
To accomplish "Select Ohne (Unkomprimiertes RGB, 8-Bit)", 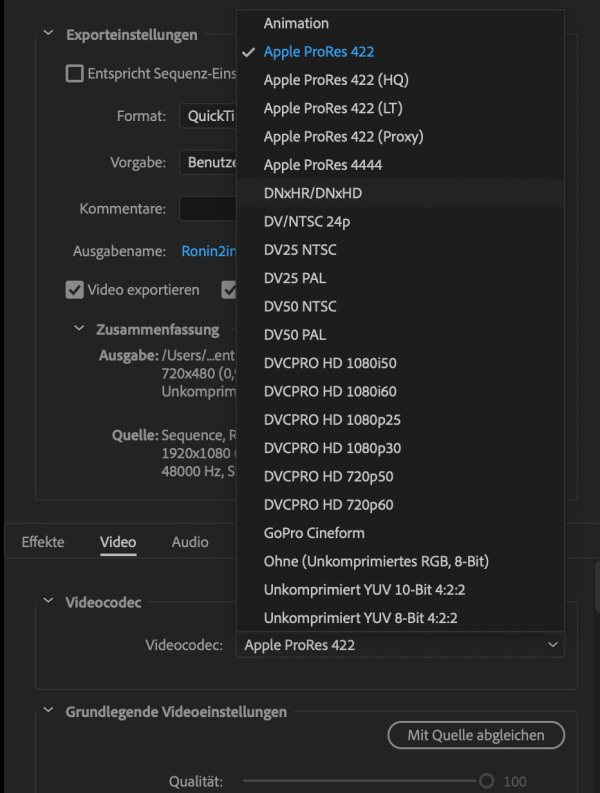I will tap(400, 561).
